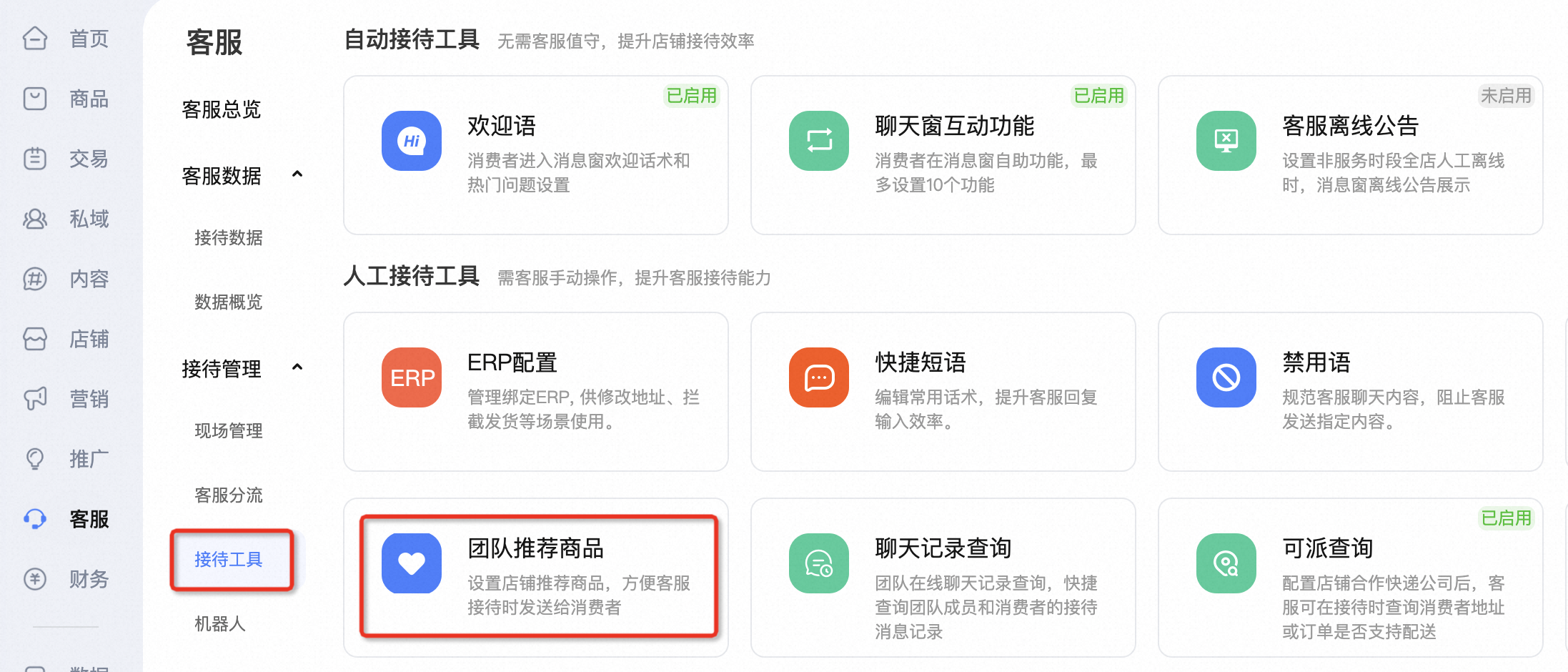Open 机器人 submenu item
This screenshot has height=672, width=1568.
[x=220, y=623]
